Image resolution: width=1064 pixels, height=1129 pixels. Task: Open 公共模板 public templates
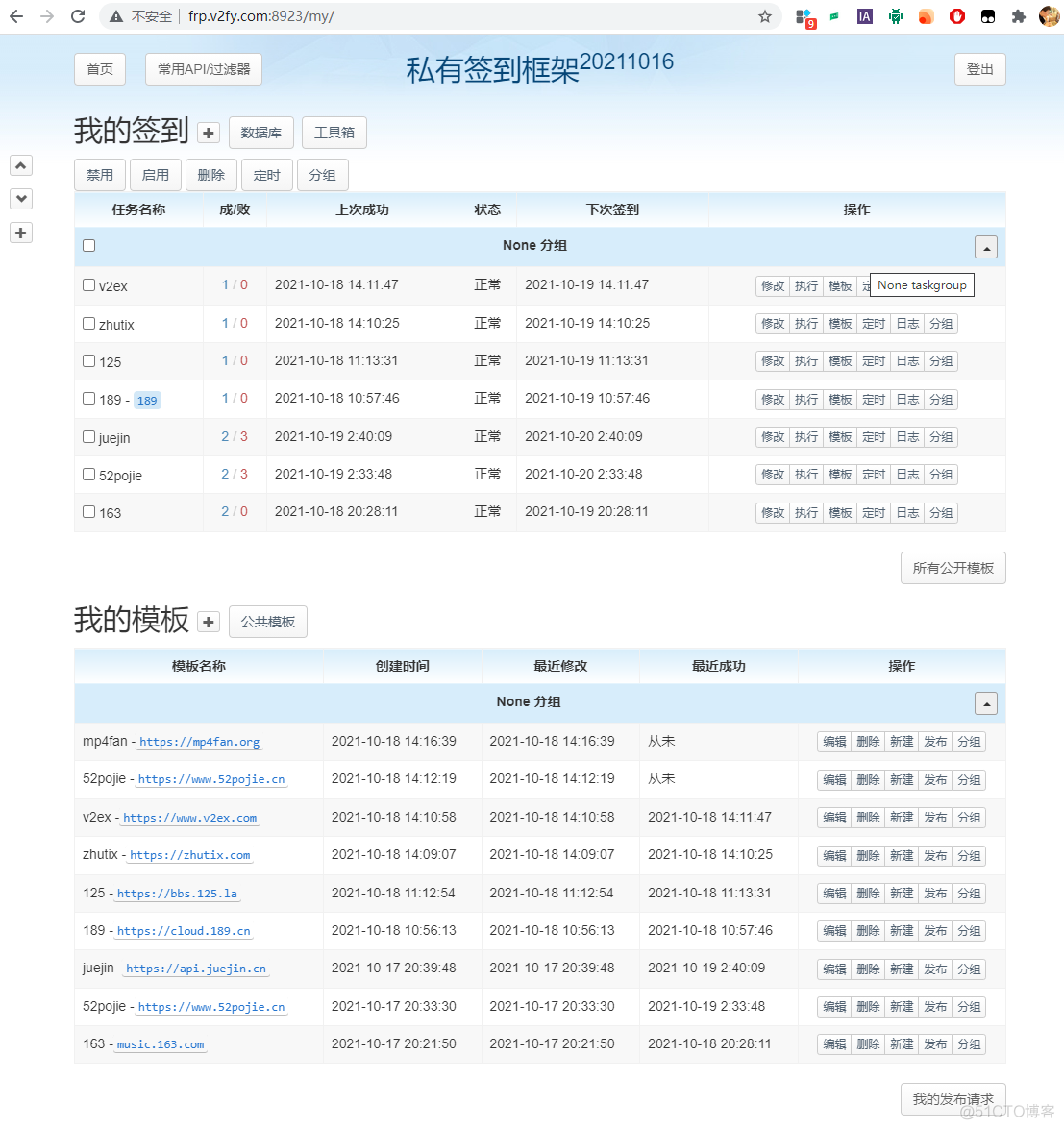pos(268,622)
